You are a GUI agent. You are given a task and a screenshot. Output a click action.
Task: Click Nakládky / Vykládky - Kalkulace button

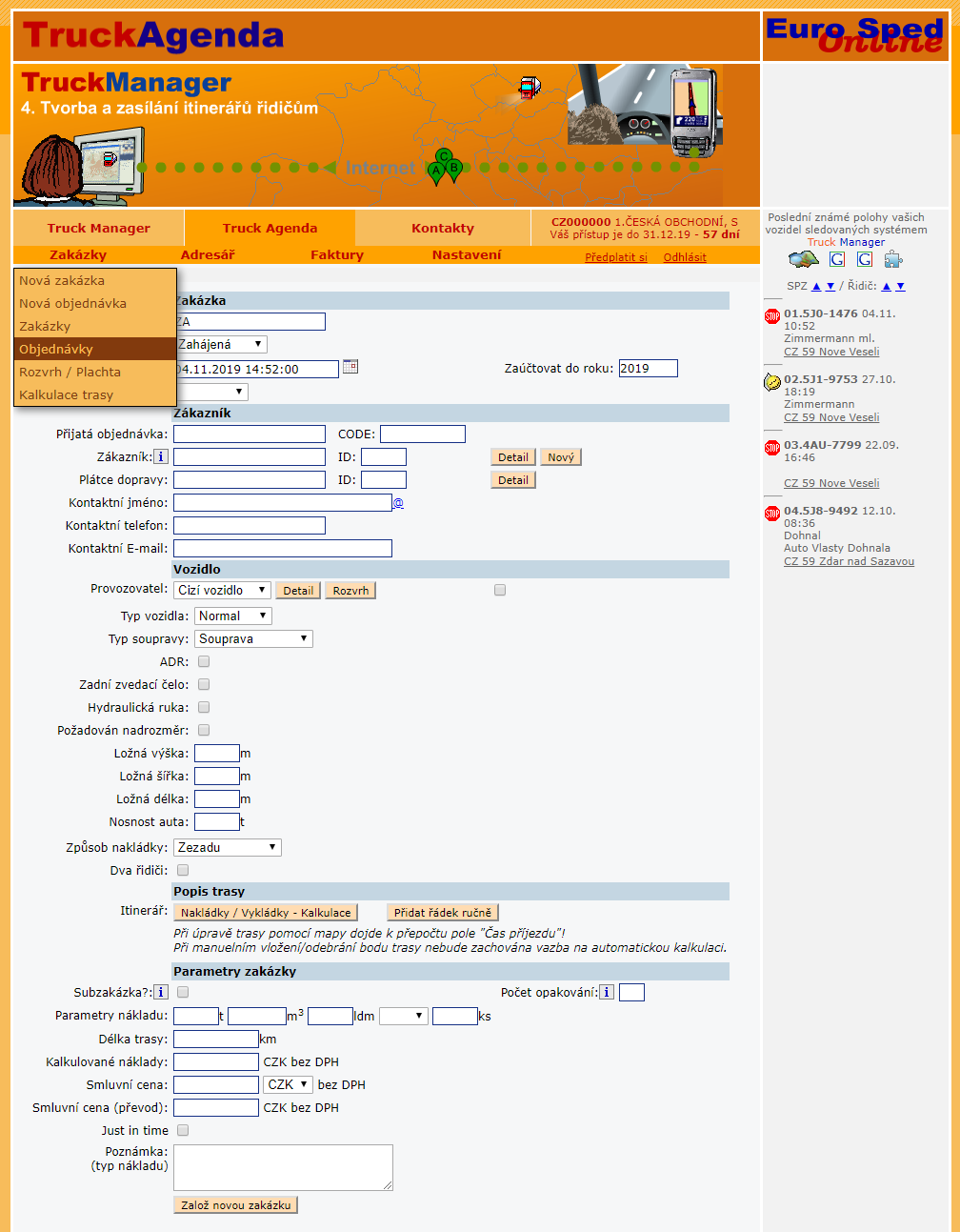click(x=266, y=913)
